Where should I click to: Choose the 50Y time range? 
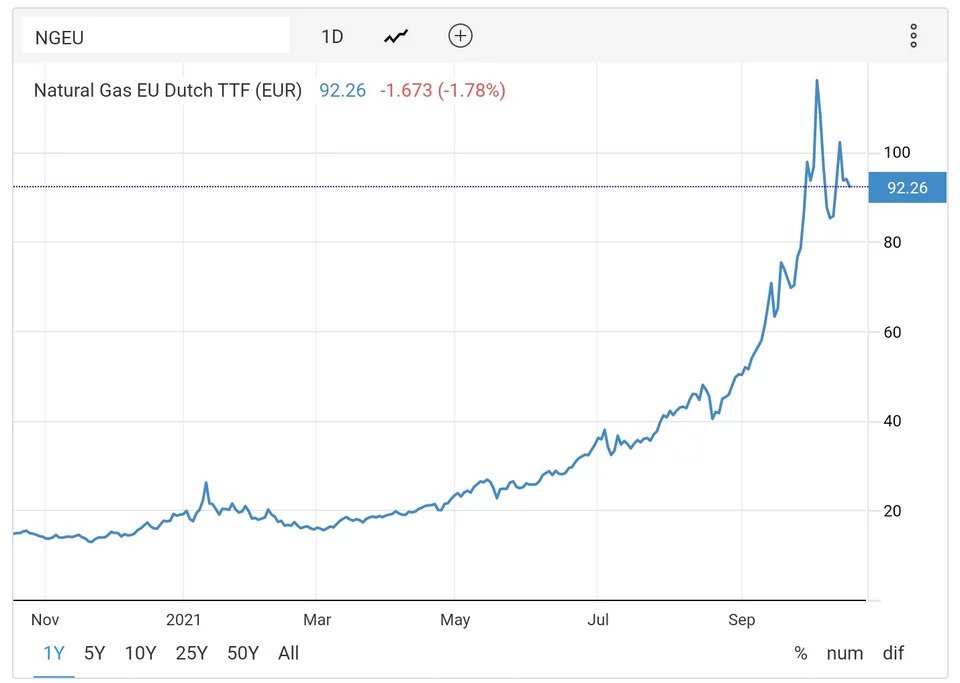(x=243, y=653)
